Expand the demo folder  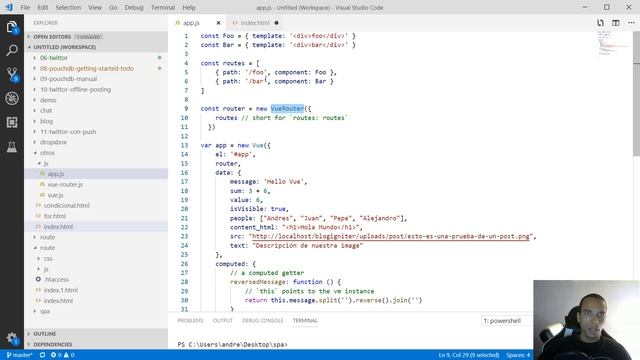coord(96,100)
